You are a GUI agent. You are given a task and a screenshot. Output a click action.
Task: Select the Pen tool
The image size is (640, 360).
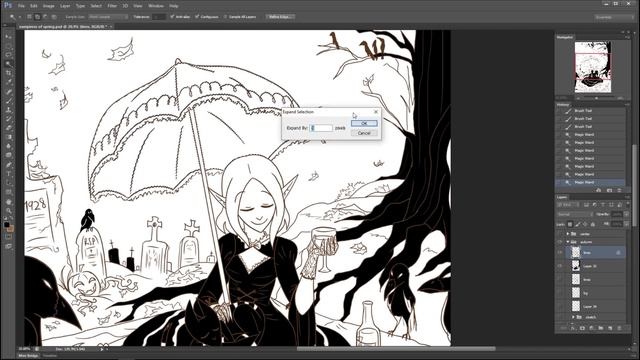(8, 164)
